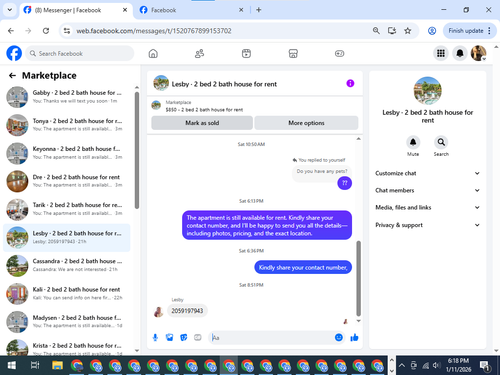
Task: Click More options button
Action: [306, 123]
